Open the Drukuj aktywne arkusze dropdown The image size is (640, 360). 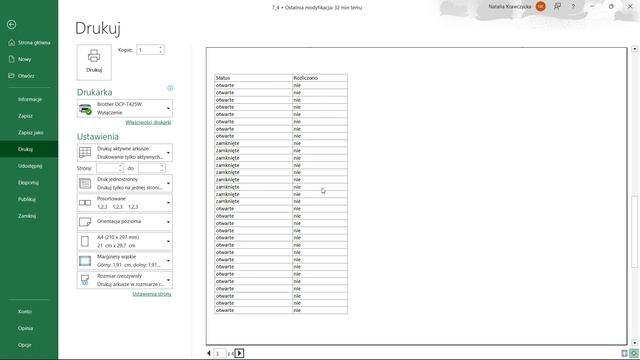124,153
